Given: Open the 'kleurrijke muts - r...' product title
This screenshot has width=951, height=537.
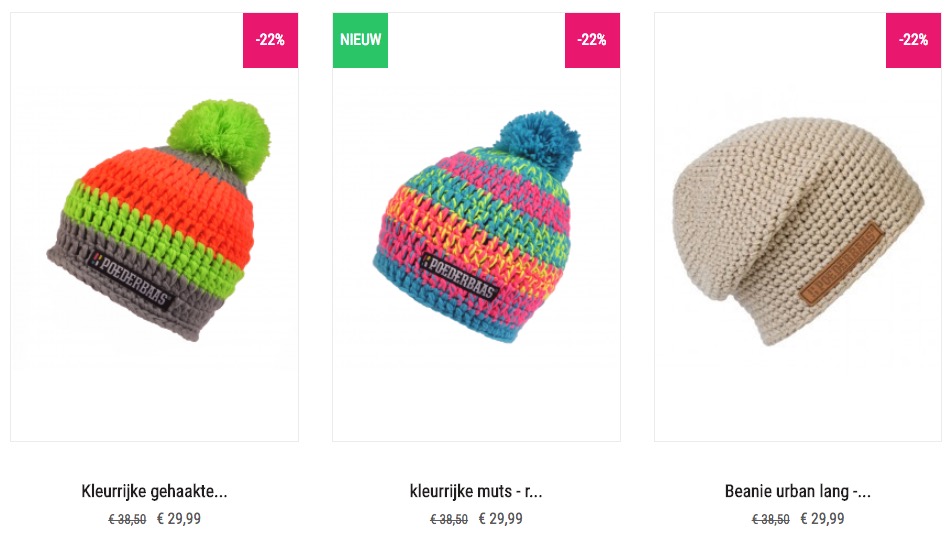Looking at the screenshot, I should 476,491.
